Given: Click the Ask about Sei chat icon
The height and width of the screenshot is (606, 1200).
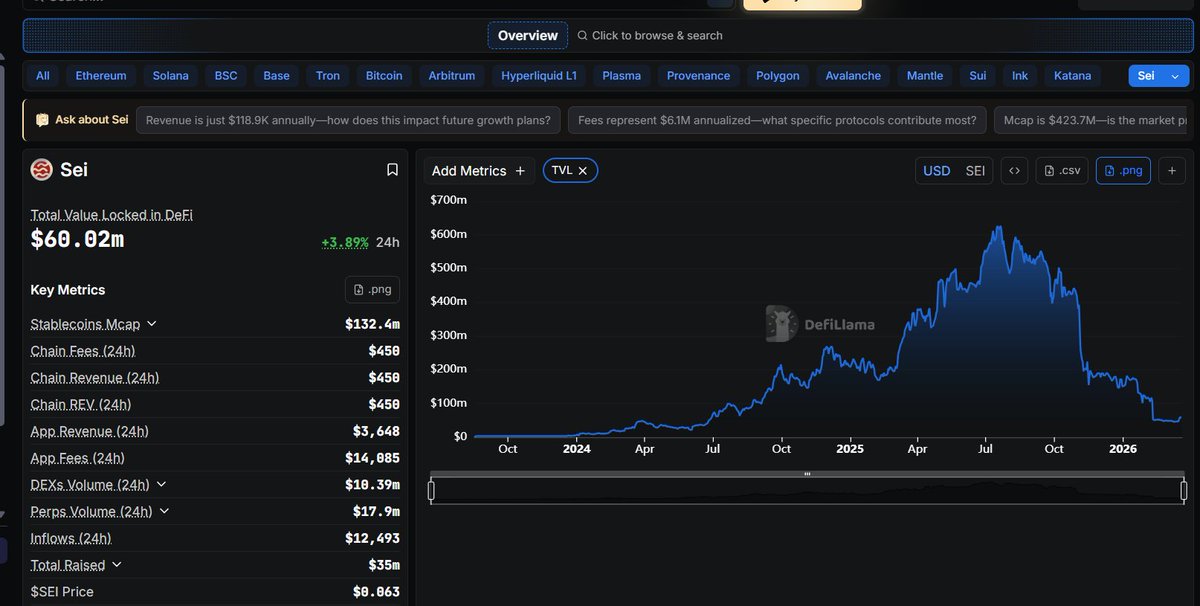Looking at the screenshot, I should (42, 120).
